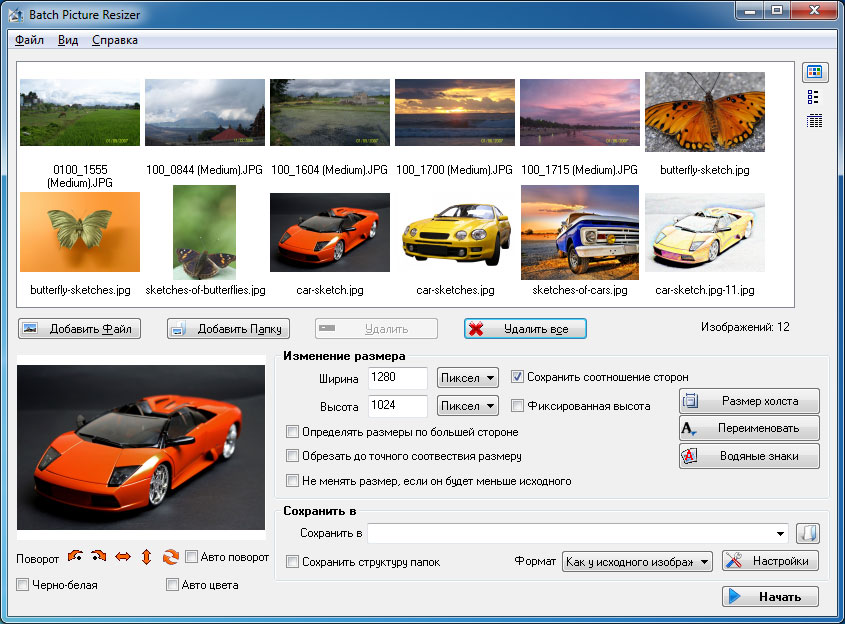This screenshot has width=845, height=624.
Task: Click the browse folder icon beside Сохранить в
Action: [x=807, y=533]
